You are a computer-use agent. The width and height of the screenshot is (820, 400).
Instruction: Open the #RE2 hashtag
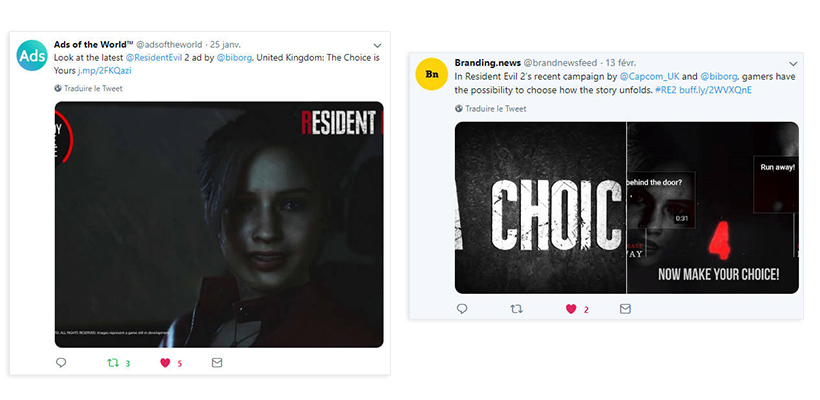pyautogui.click(x=666, y=90)
